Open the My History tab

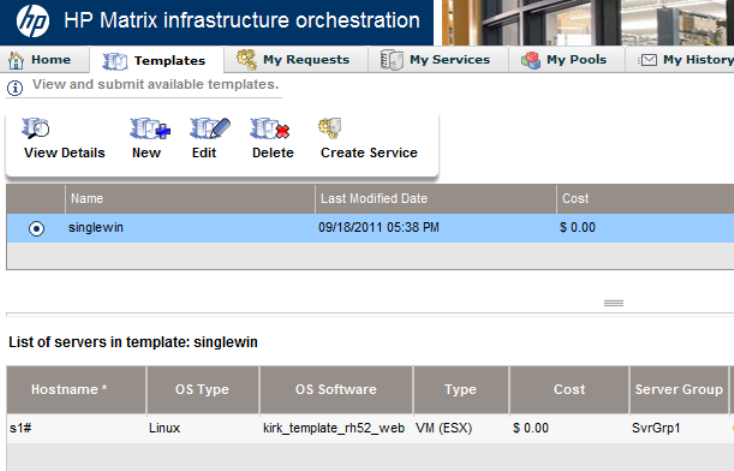pyautogui.click(x=686, y=60)
